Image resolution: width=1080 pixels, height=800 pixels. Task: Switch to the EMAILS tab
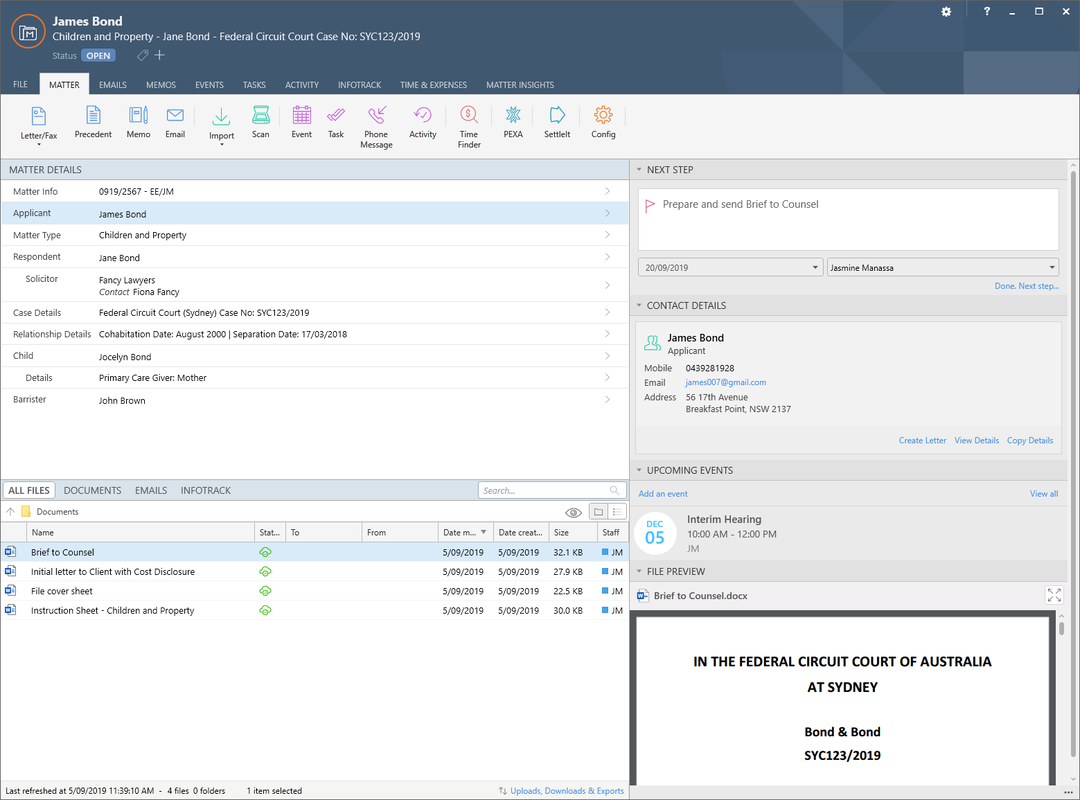tap(112, 84)
